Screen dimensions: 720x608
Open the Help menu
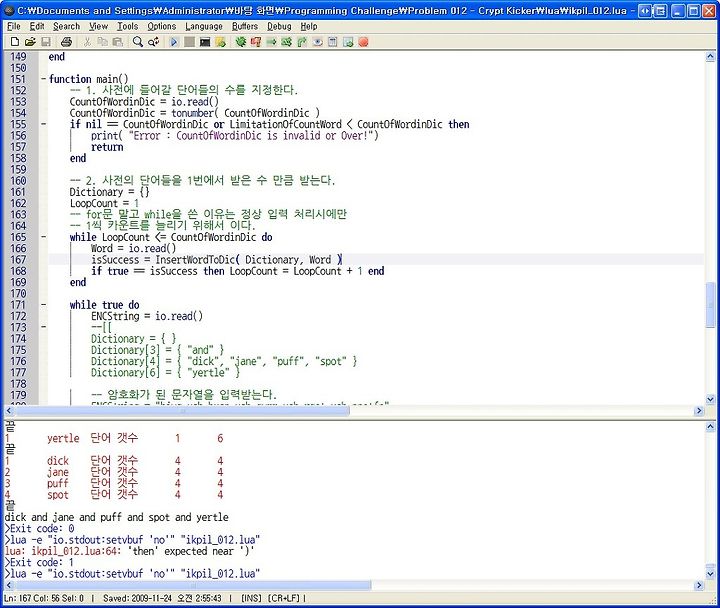point(309,27)
